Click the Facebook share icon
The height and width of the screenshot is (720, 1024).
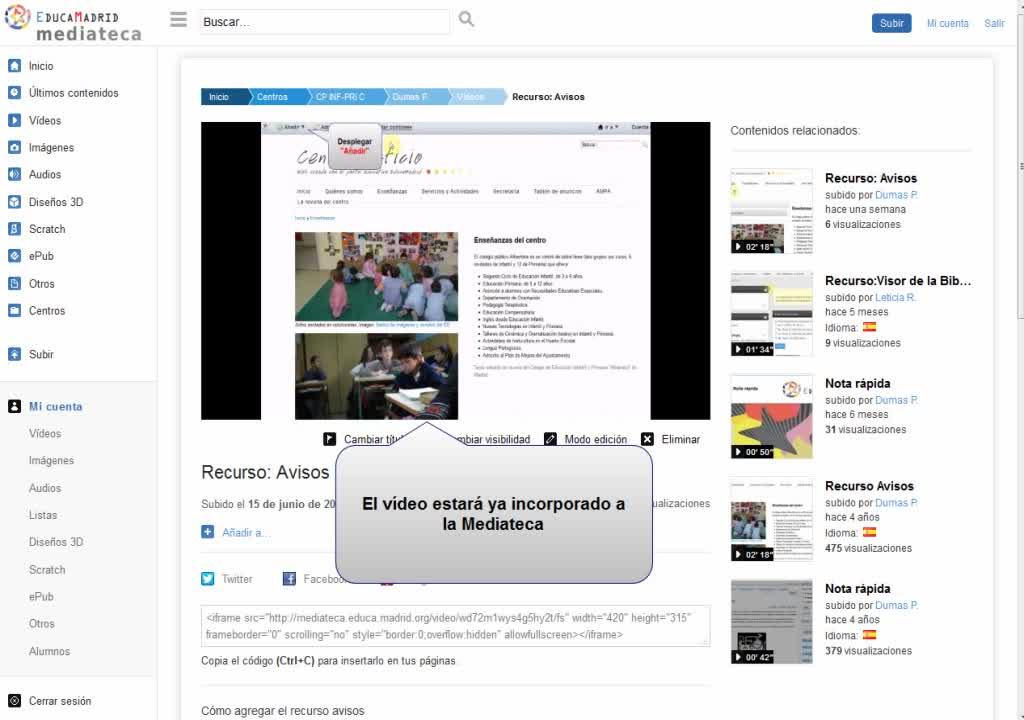tap(289, 579)
